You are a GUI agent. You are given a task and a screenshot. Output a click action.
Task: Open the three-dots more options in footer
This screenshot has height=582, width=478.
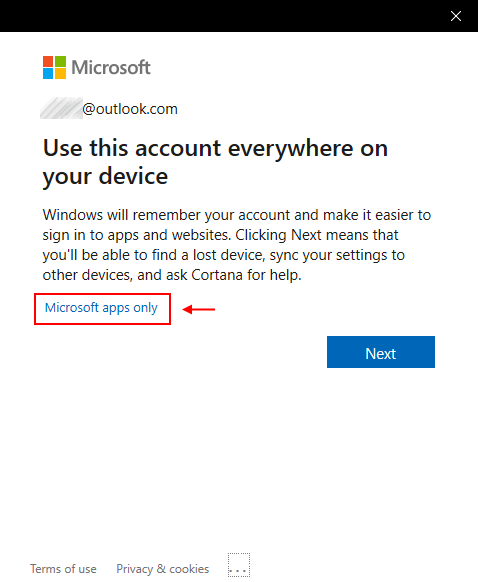(239, 565)
